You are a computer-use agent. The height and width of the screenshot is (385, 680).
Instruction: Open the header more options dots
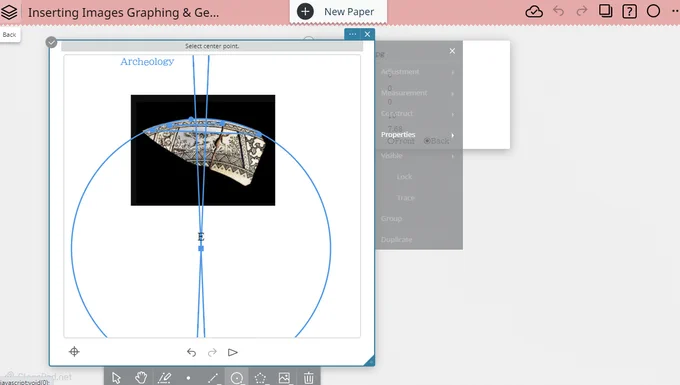(675, 11)
